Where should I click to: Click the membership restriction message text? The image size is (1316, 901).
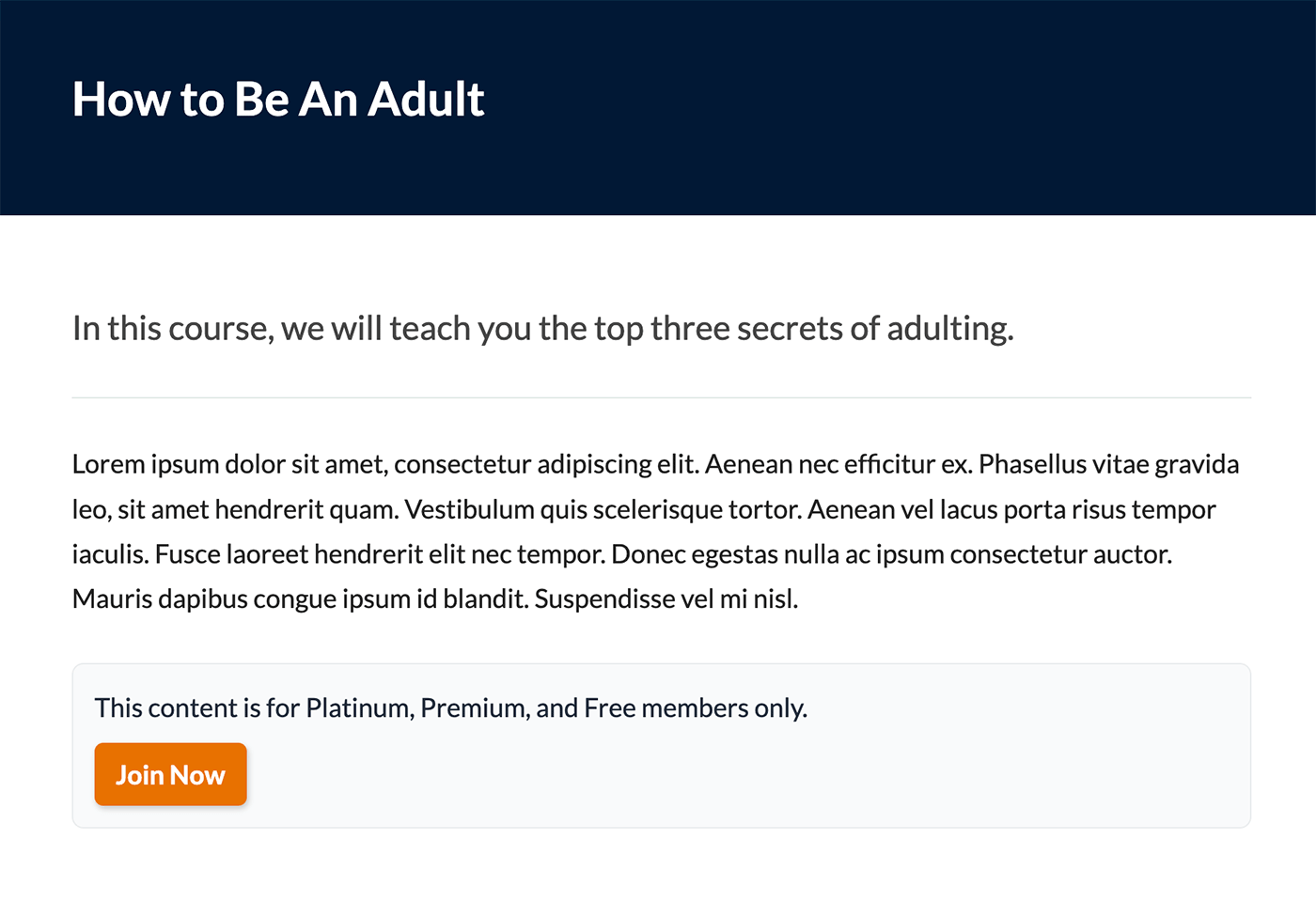449,707
